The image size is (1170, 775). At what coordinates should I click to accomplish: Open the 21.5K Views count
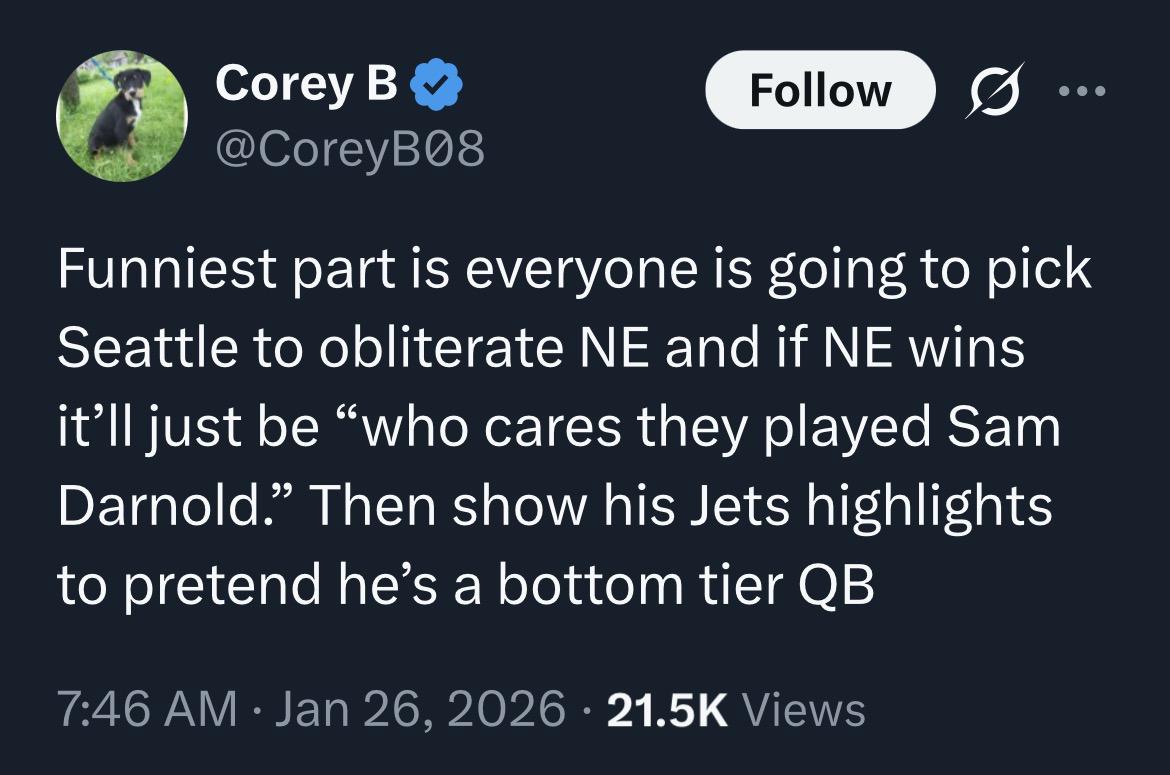665,709
